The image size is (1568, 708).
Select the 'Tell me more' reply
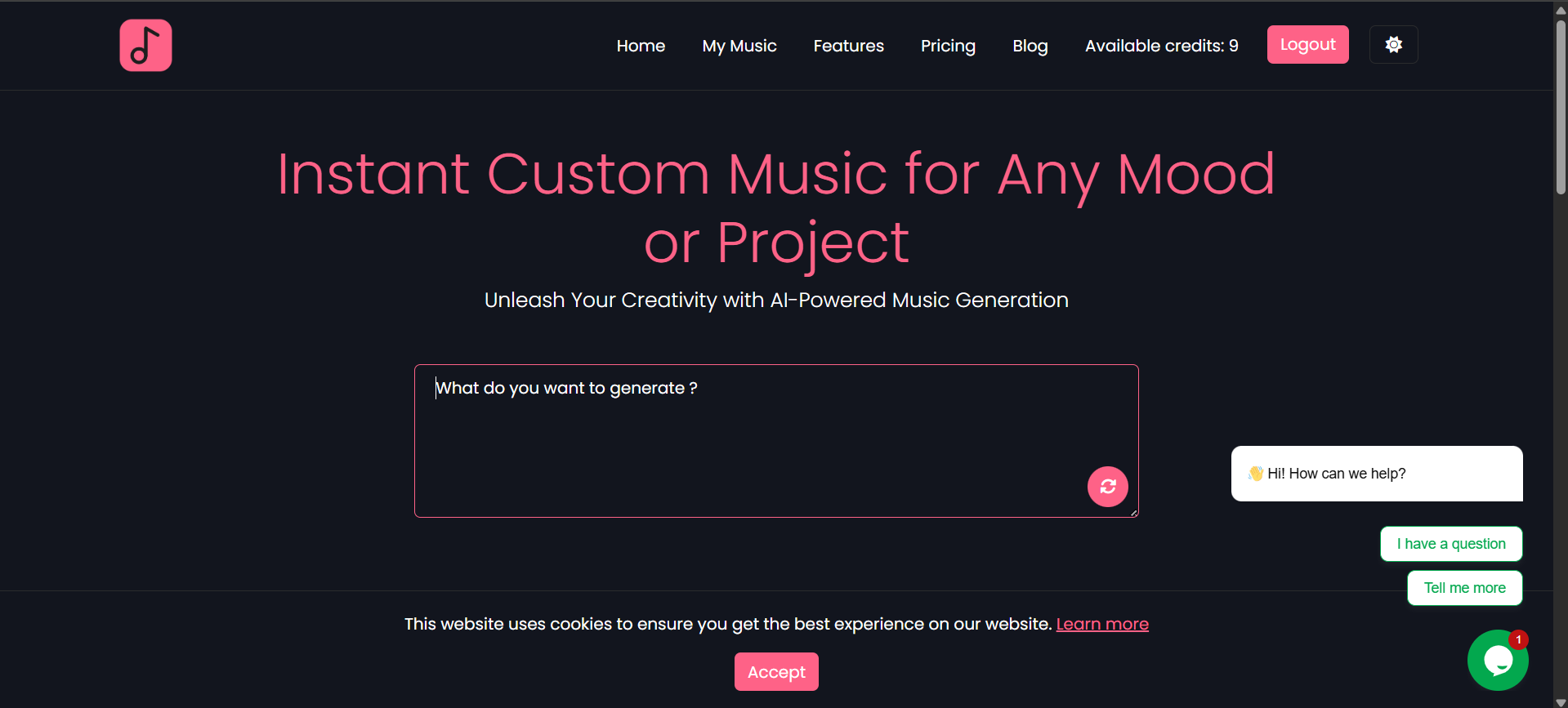click(x=1463, y=588)
